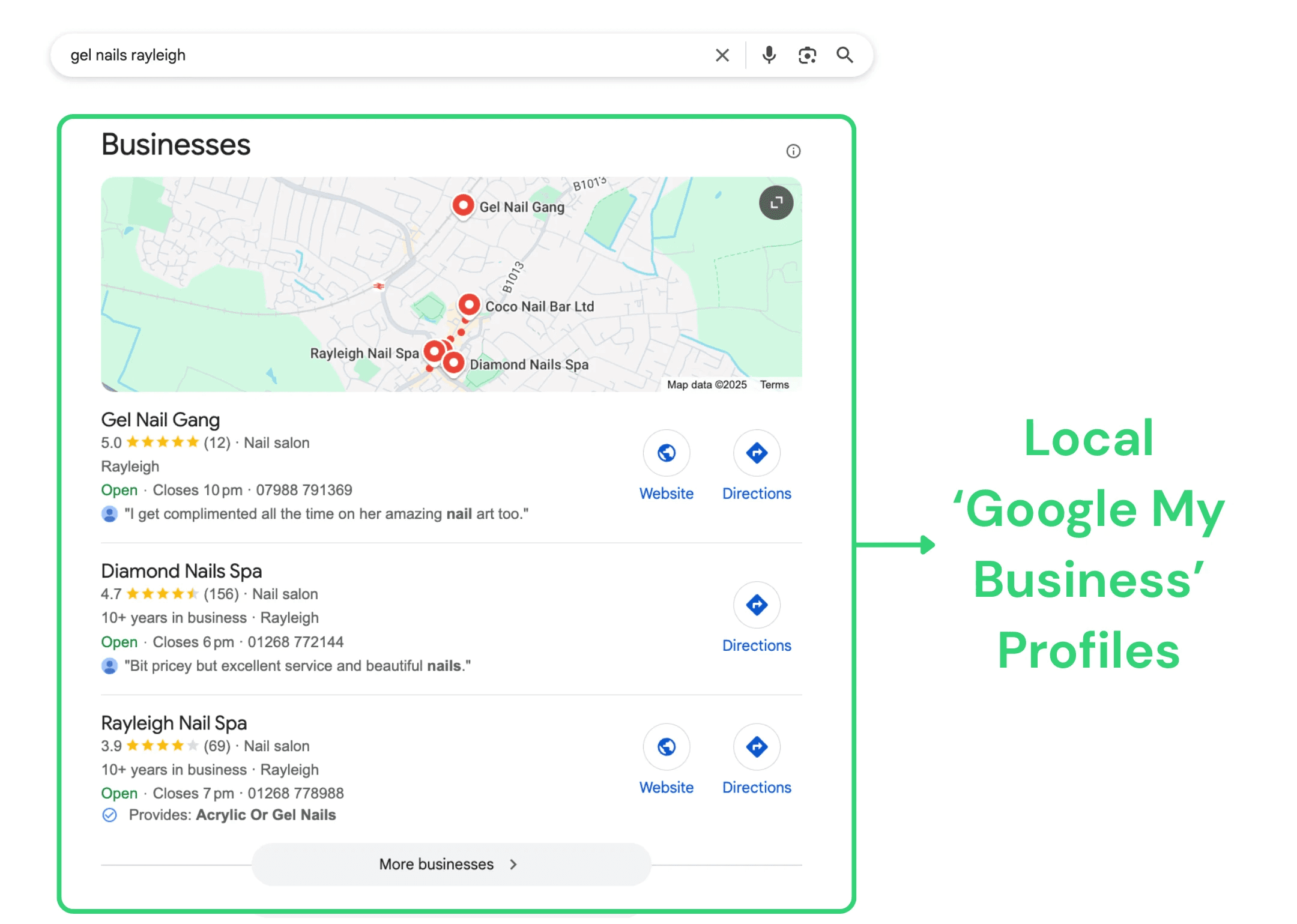The image size is (1297, 924).
Task: Click the verified checkmark icon under Rayleigh Nail Spa
Action: pyautogui.click(x=109, y=815)
